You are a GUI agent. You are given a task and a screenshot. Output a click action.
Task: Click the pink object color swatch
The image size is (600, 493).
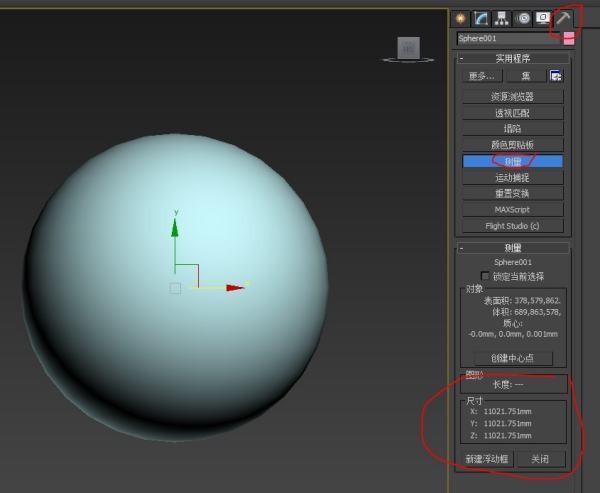click(x=569, y=38)
